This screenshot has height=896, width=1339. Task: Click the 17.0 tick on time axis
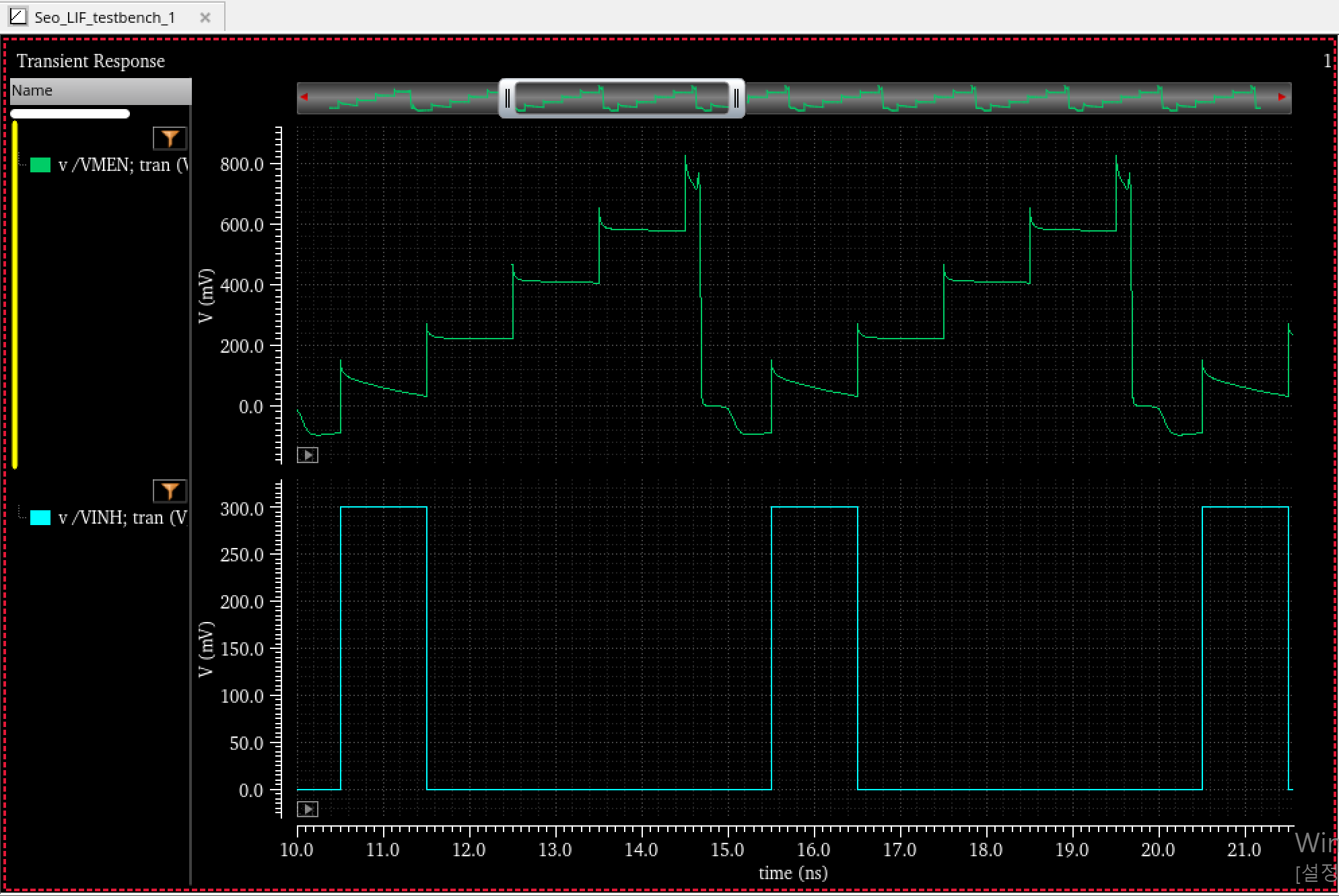900,850
